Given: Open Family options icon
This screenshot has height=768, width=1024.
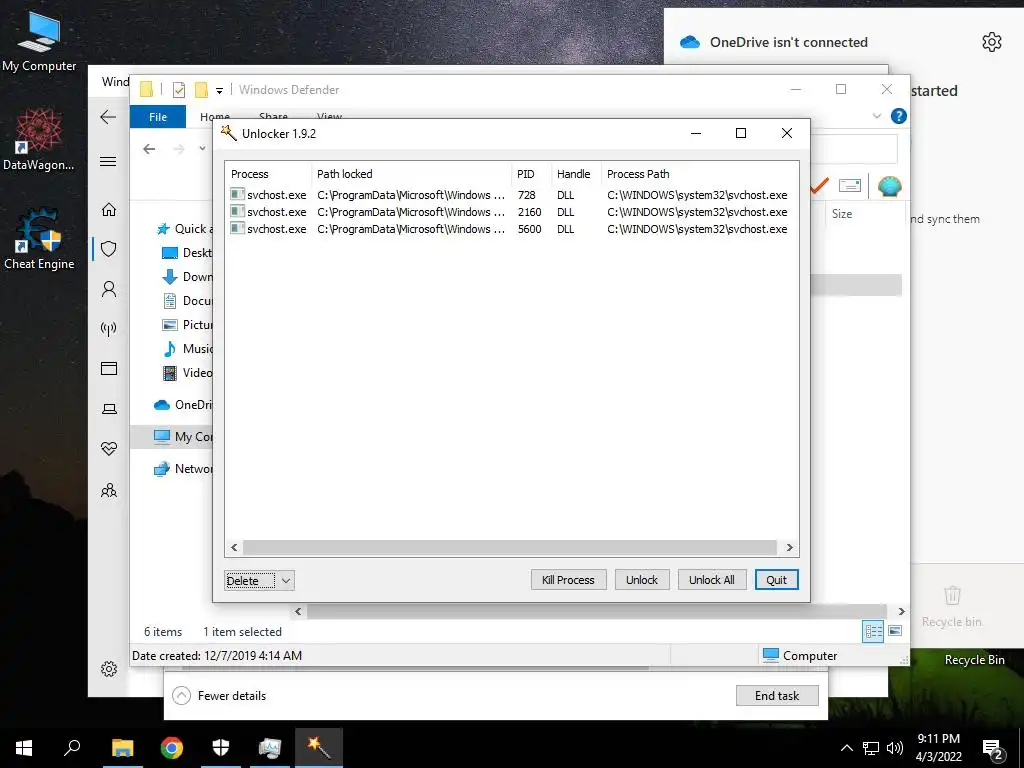Looking at the screenshot, I should click(109, 490).
